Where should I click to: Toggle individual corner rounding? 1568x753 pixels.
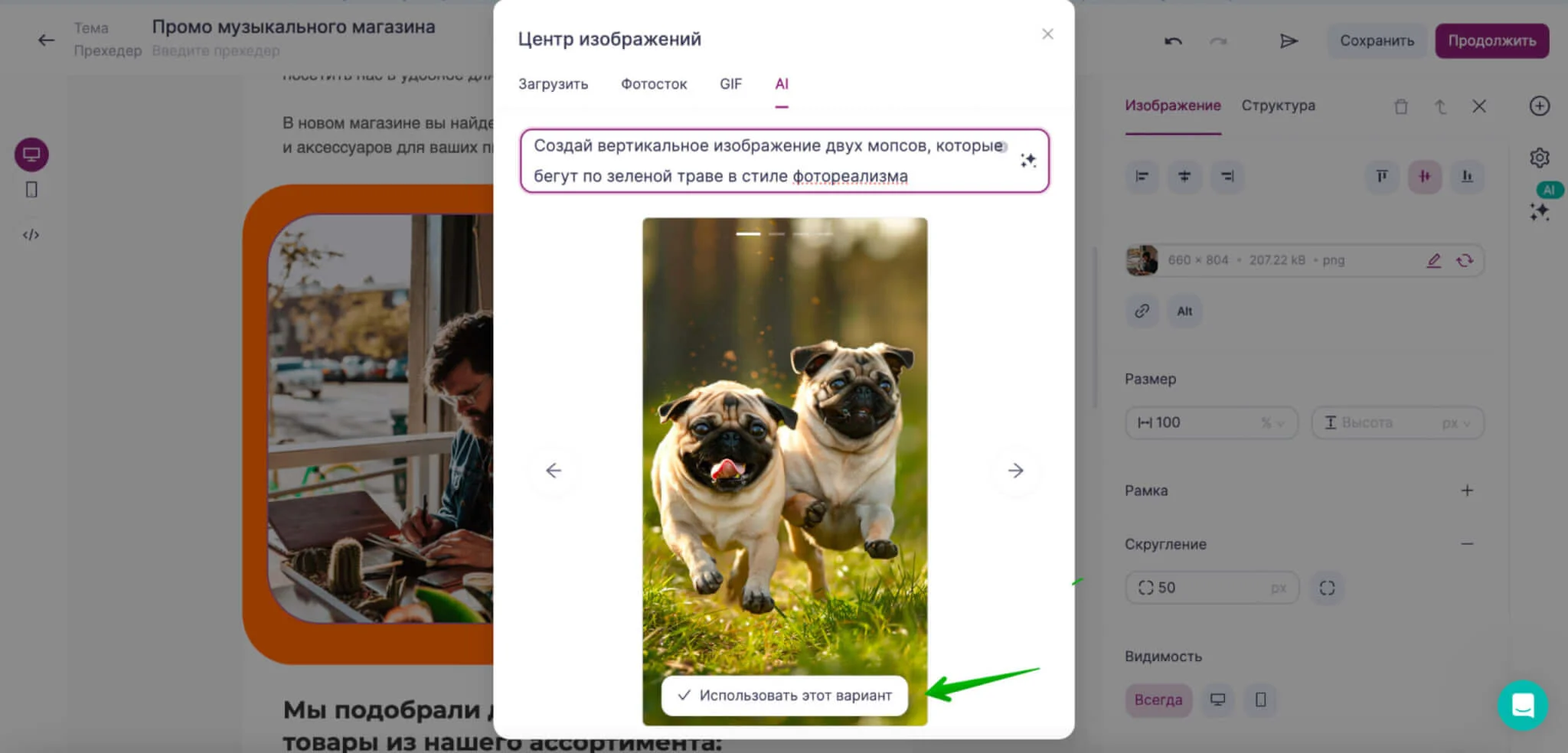point(1327,588)
